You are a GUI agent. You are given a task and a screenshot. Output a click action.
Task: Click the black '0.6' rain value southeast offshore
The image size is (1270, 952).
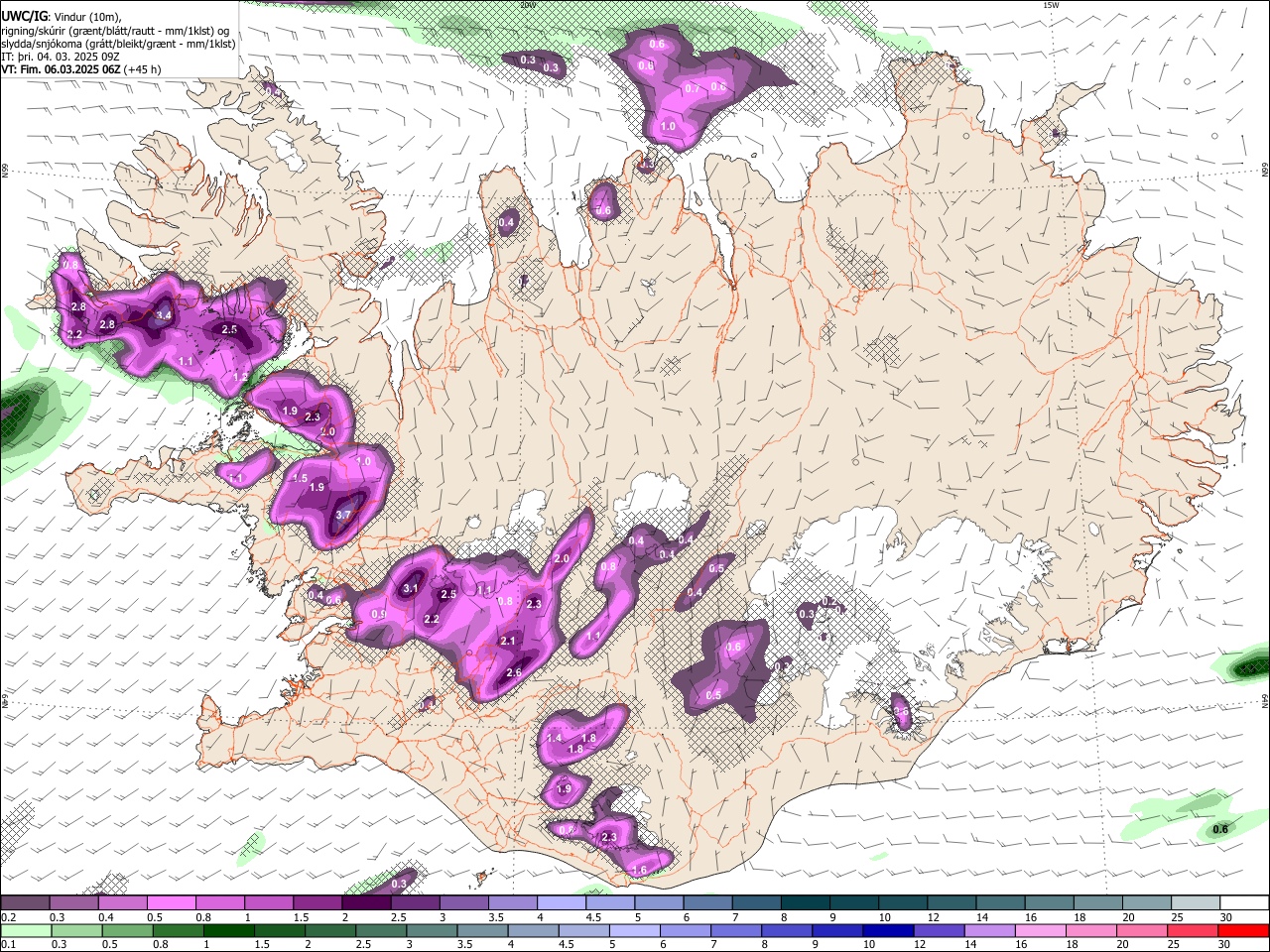[x=1221, y=830]
